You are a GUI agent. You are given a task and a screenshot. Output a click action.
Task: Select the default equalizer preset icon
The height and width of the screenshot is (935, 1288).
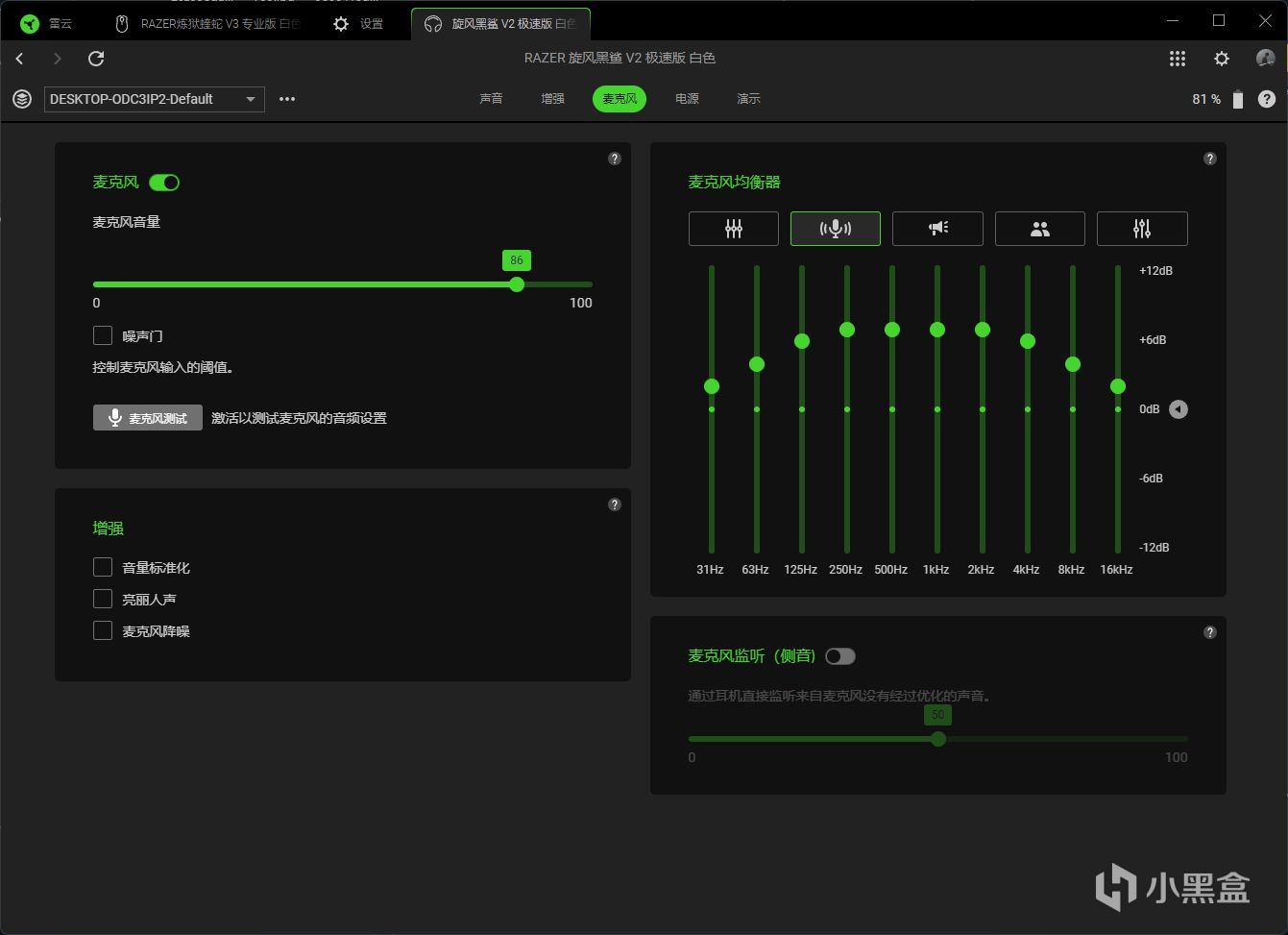click(x=734, y=229)
